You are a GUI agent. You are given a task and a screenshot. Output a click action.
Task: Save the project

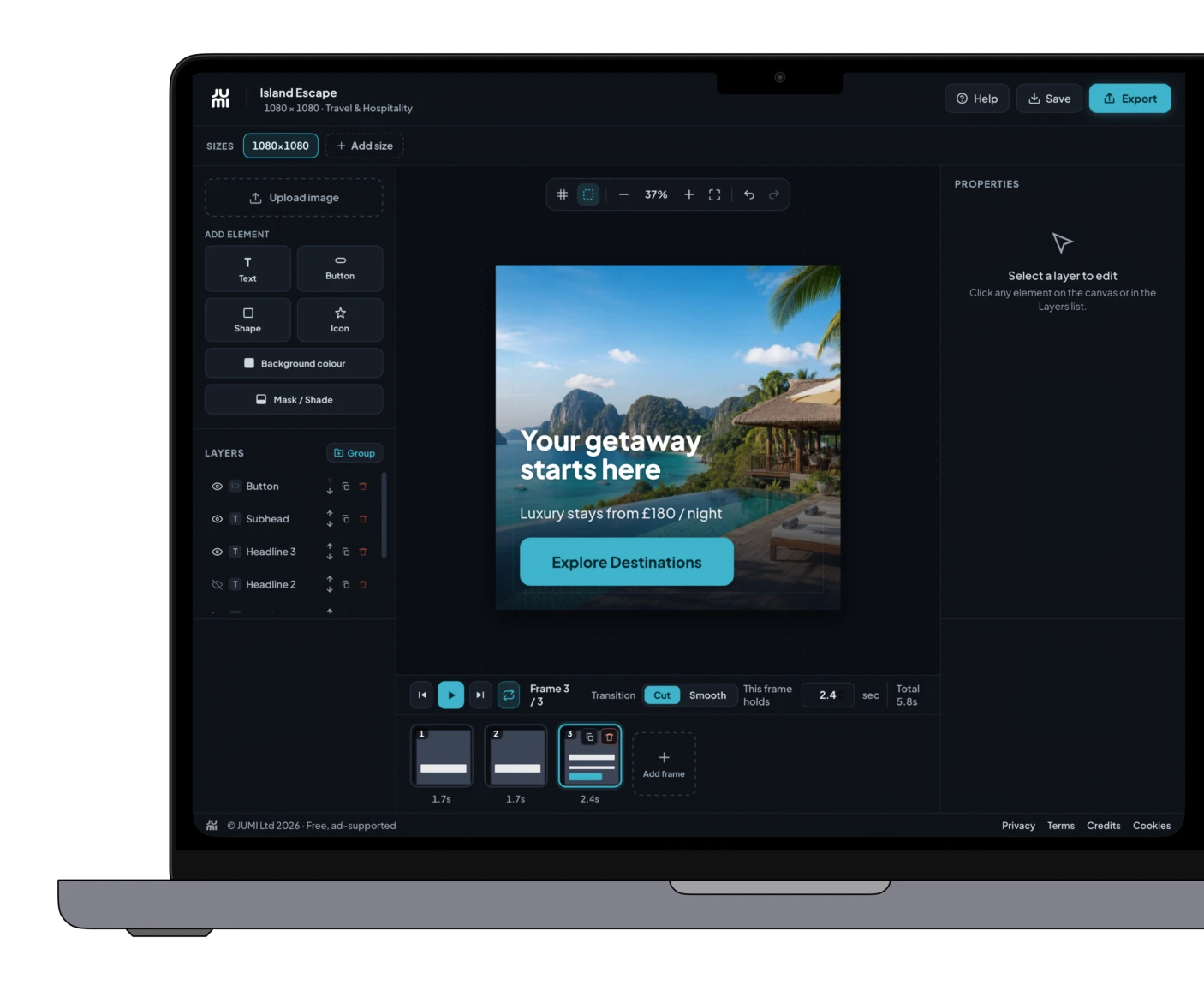[x=1050, y=99]
